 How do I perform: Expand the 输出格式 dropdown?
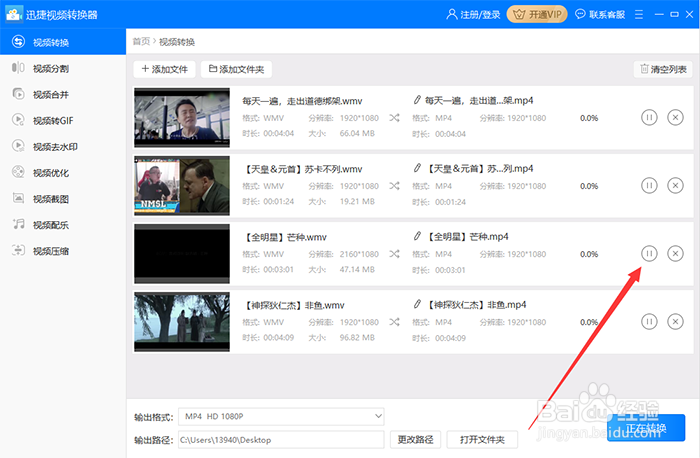tap(281, 416)
